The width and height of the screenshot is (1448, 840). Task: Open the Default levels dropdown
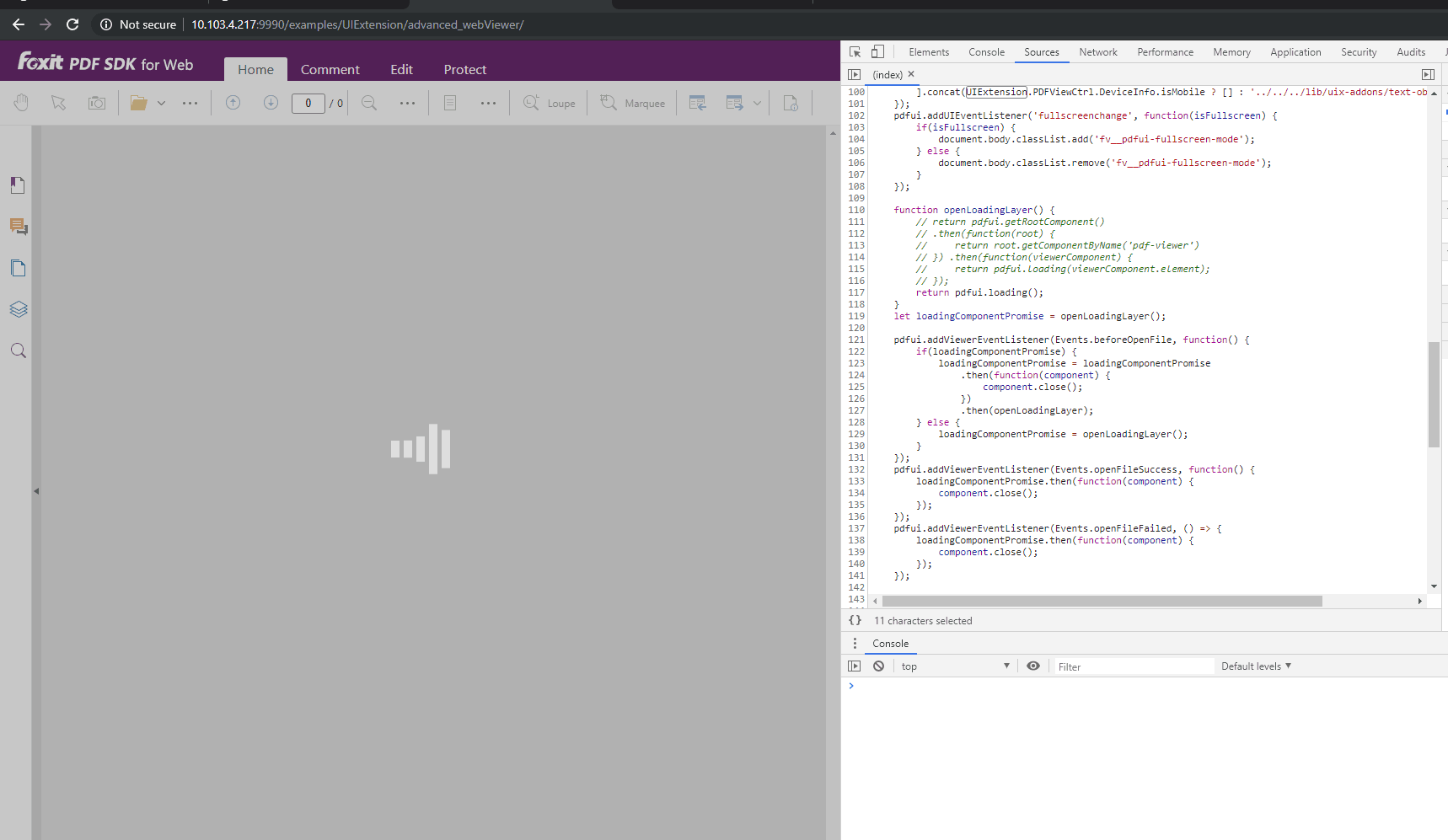1256,666
